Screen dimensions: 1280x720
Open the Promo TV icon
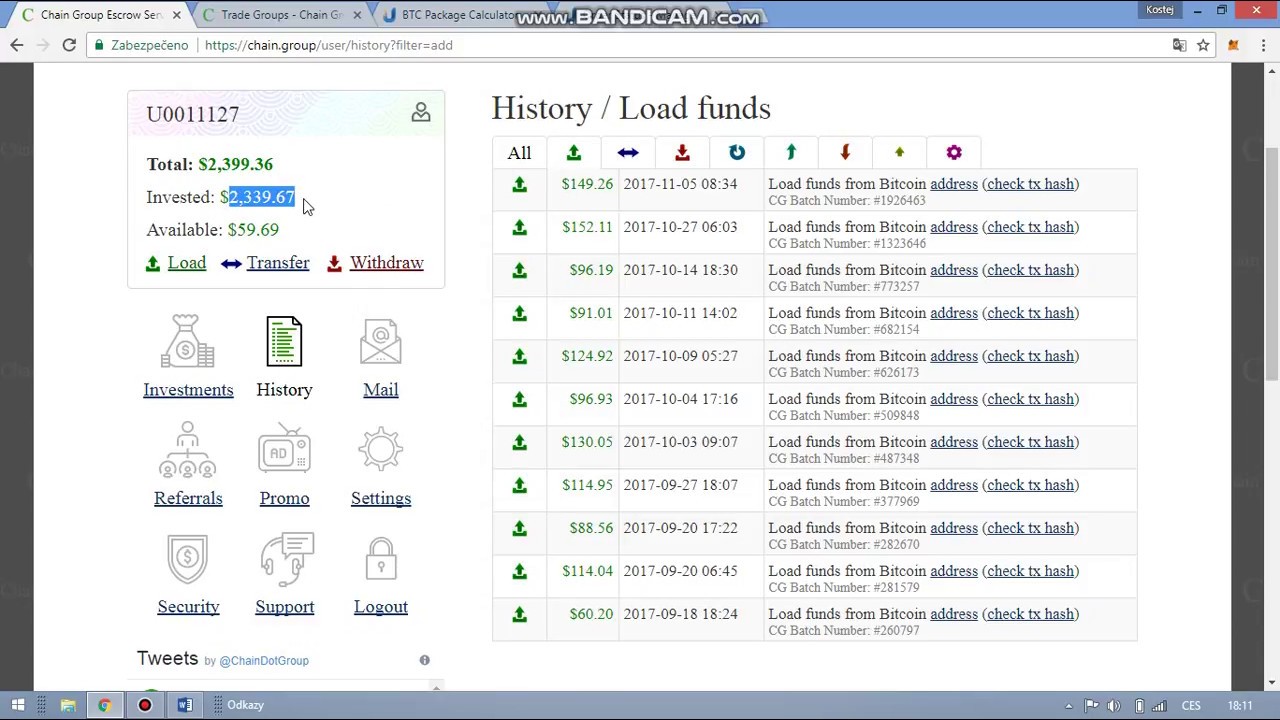pos(285,450)
